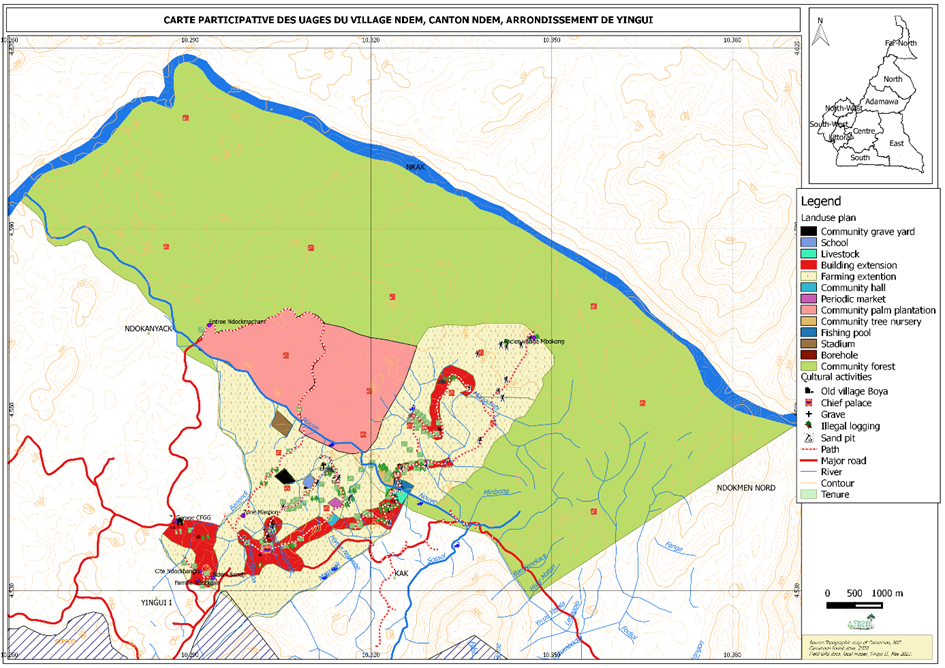The height and width of the screenshot is (668, 945).
Task: Click the Borehole dark red swatch
Action: 809,355
